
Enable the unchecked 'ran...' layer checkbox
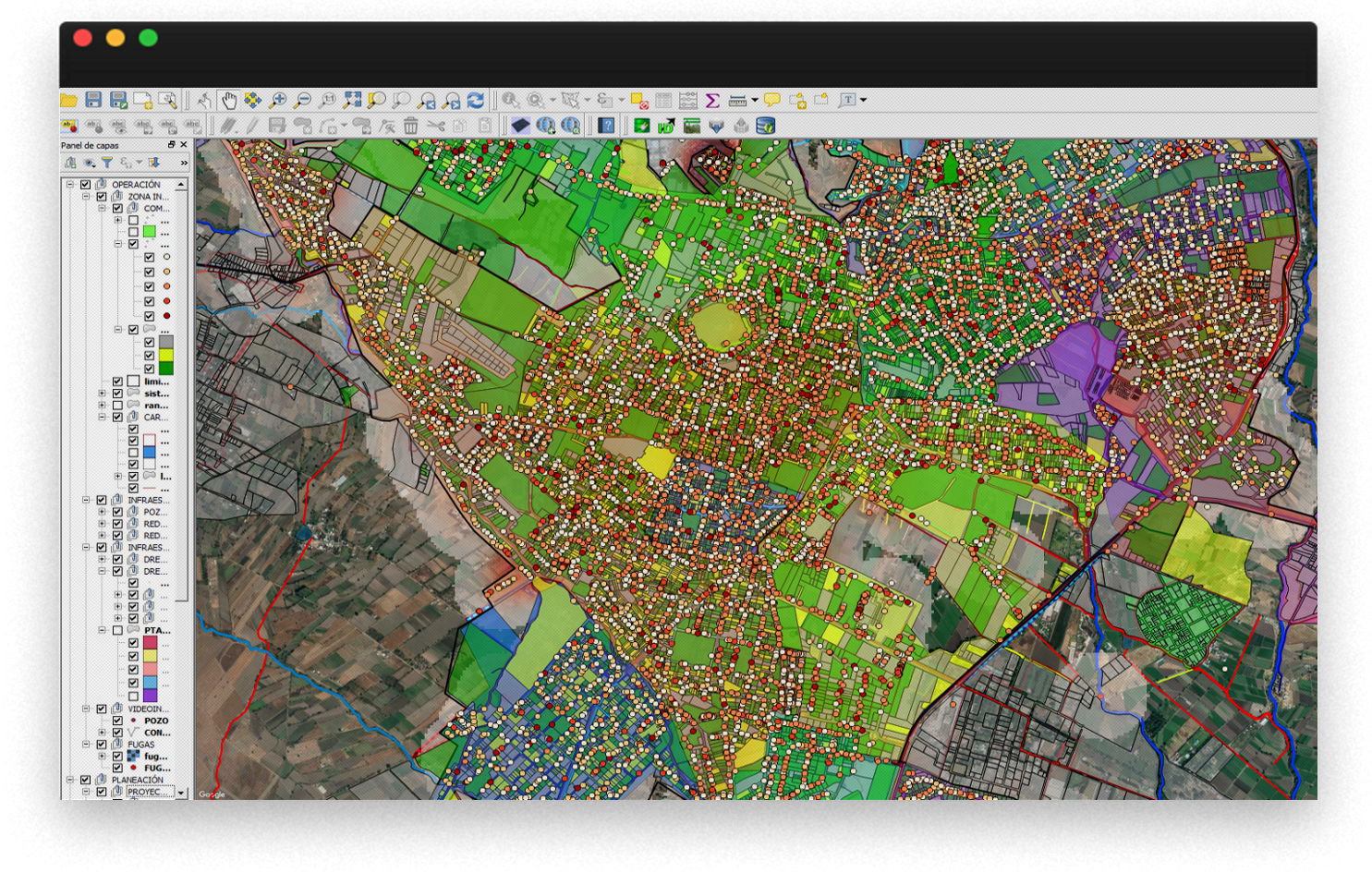tap(117, 406)
